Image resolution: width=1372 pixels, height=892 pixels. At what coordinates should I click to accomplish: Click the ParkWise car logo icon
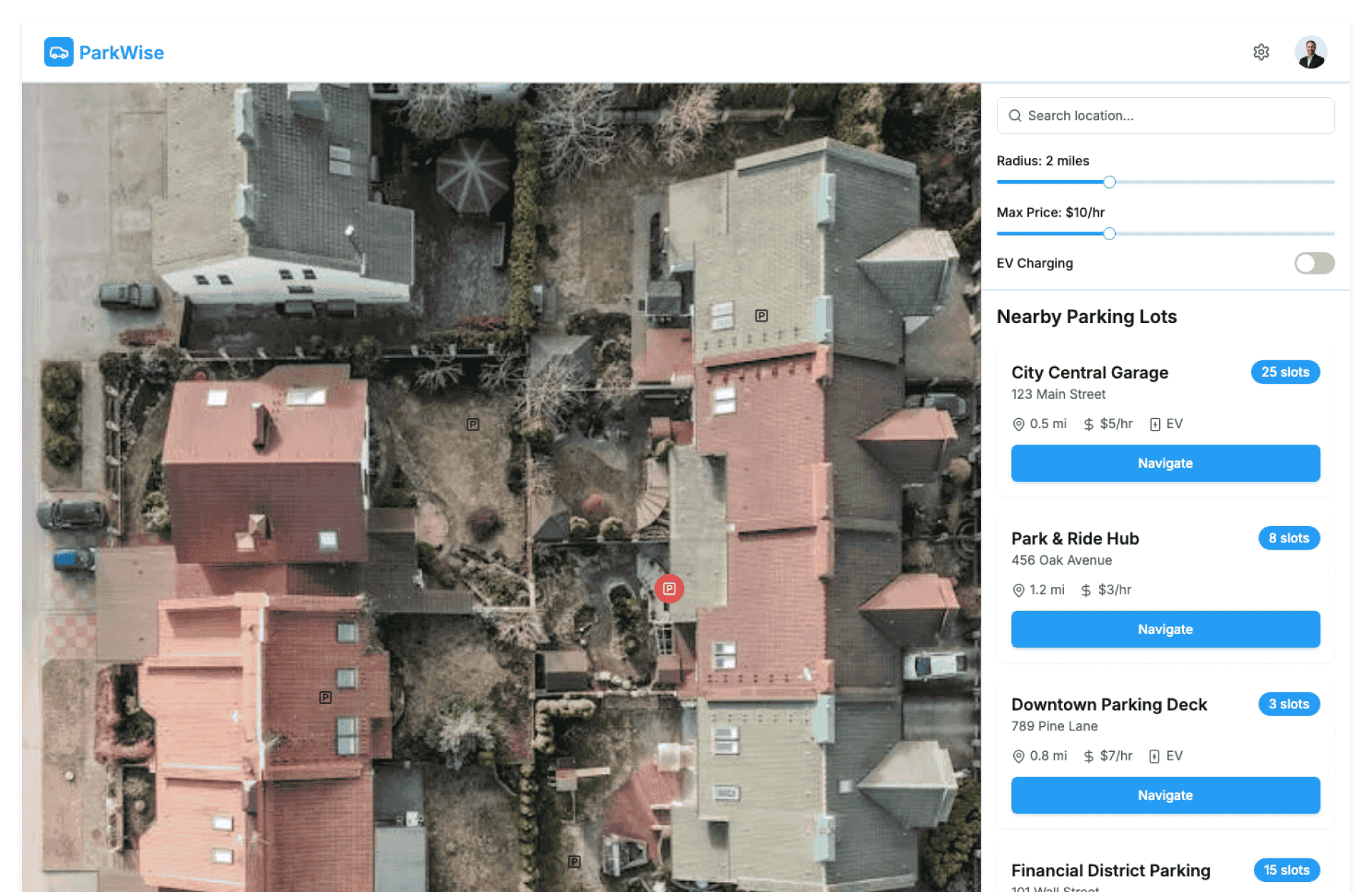(x=59, y=52)
